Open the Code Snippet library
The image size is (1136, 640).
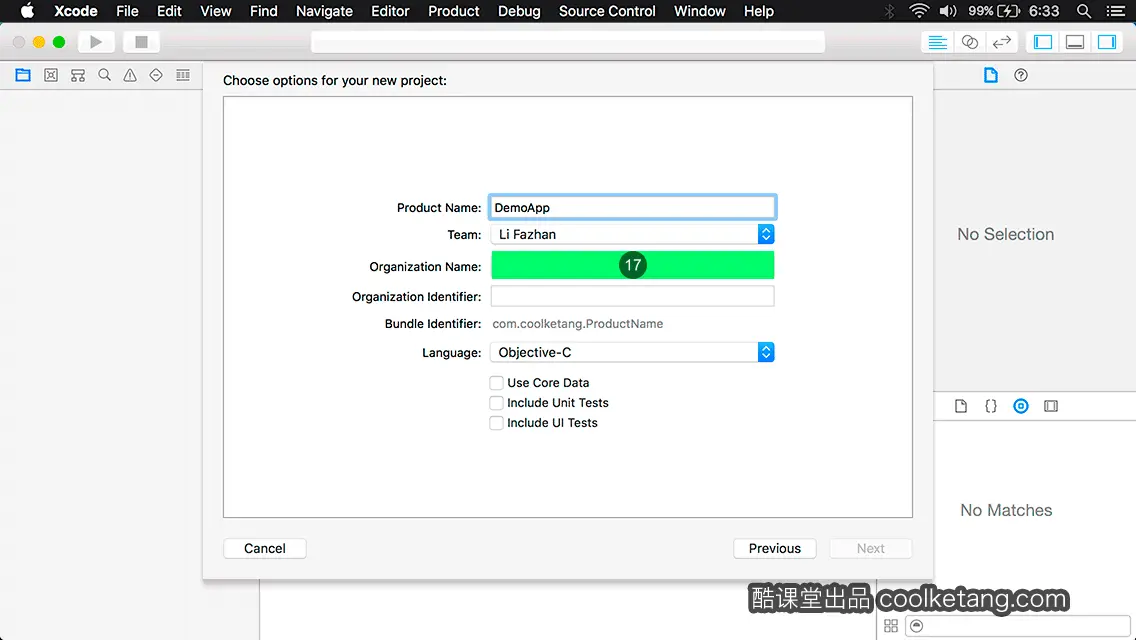point(990,406)
